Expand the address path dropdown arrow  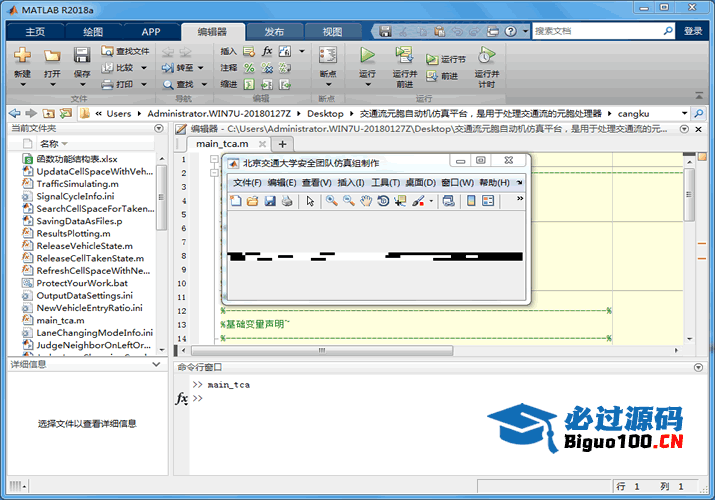point(684,113)
